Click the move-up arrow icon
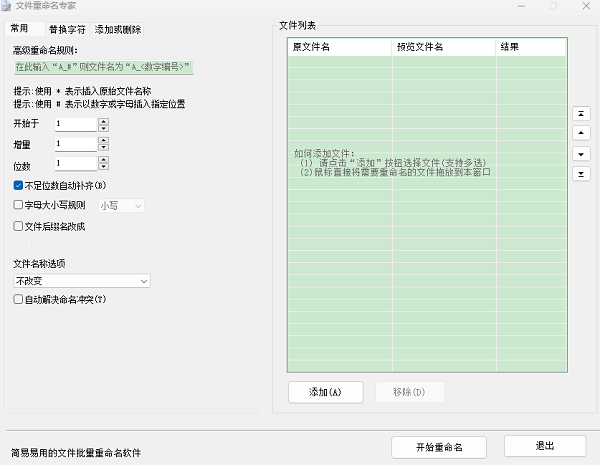This screenshot has height=465, width=600. [x=582, y=134]
